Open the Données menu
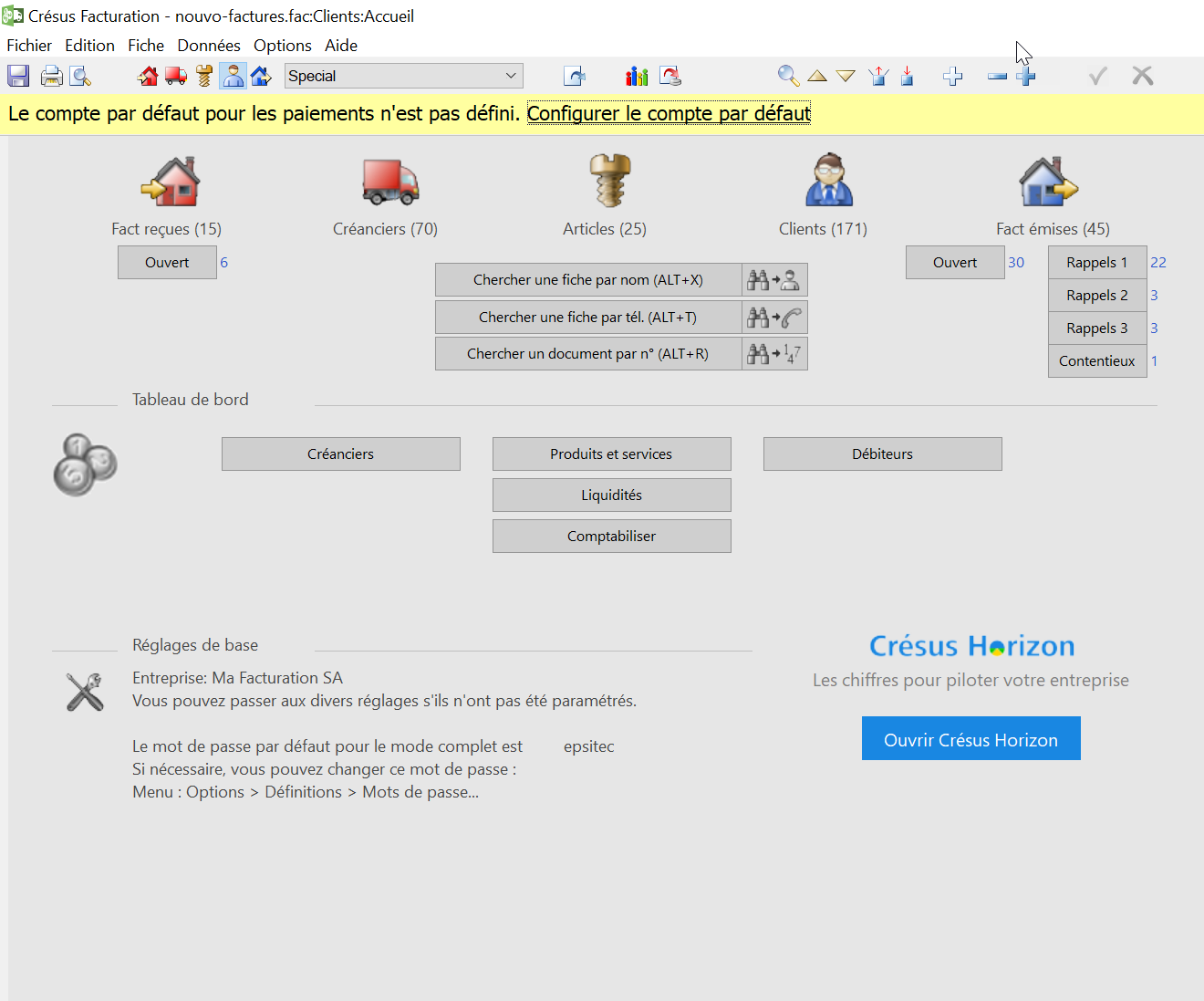Screen dimensions: 1204x1001 (209, 45)
